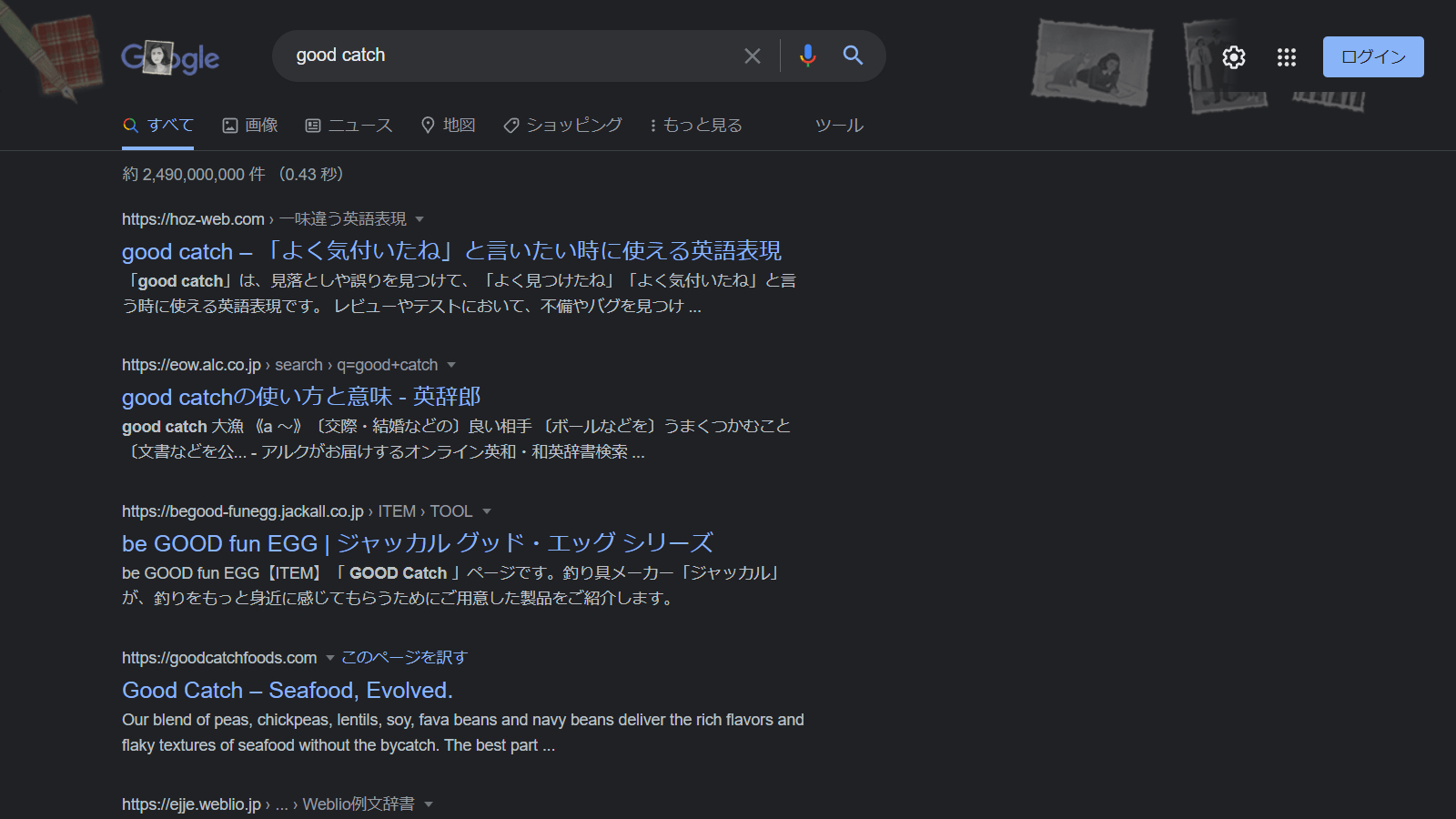Open the settings gear icon
This screenshot has height=819, width=1456.
pyautogui.click(x=1233, y=57)
